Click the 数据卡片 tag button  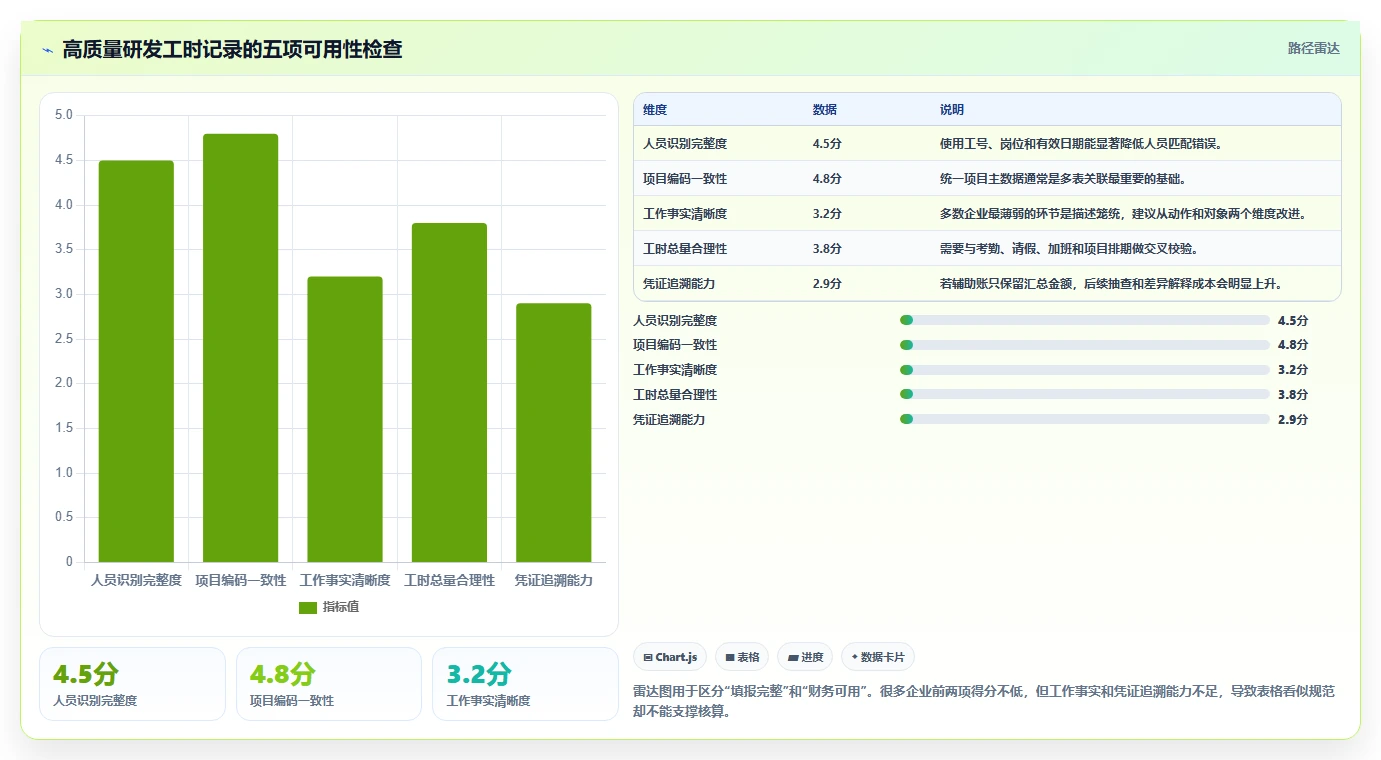point(878,657)
